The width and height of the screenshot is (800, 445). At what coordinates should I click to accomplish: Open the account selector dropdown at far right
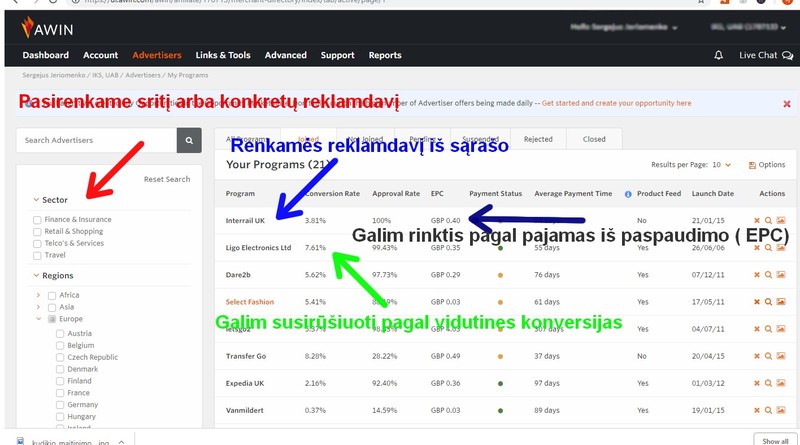748,27
